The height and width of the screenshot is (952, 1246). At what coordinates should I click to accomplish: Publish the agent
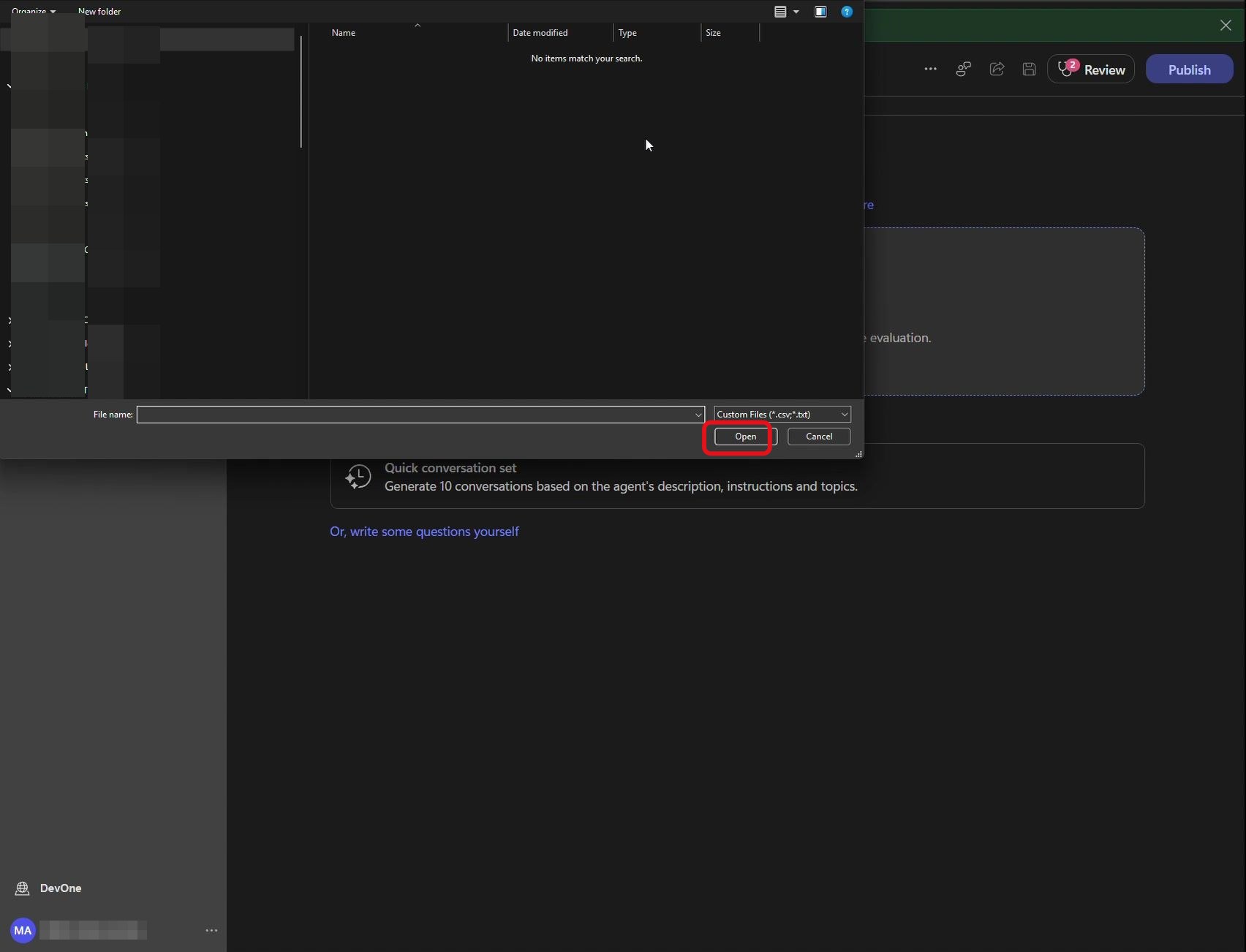1189,69
